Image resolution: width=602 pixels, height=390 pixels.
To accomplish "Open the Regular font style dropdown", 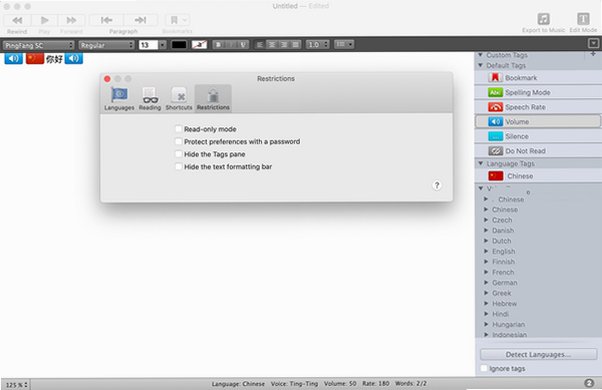I will point(106,45).
